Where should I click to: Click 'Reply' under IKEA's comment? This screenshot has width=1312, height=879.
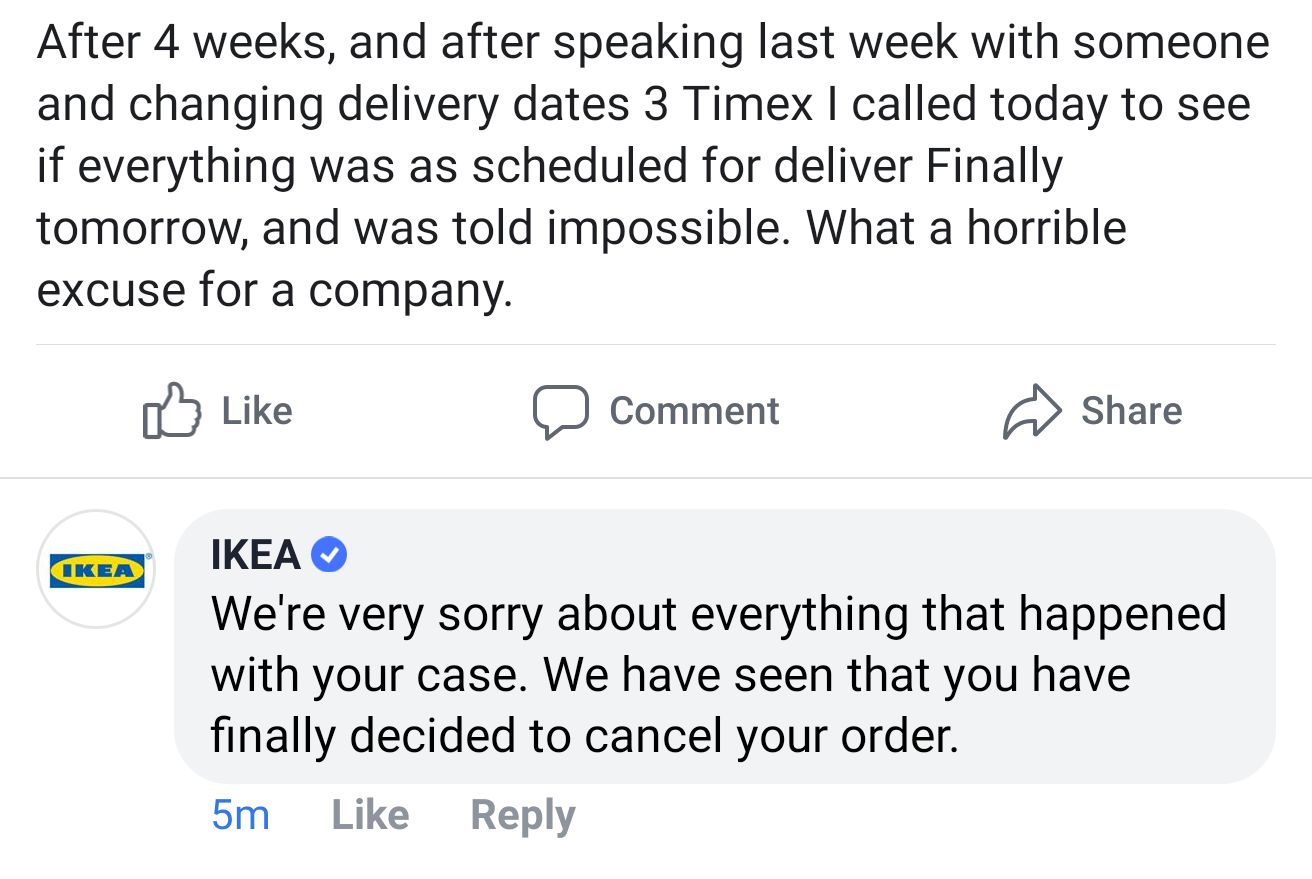click(x=521, y=814)
